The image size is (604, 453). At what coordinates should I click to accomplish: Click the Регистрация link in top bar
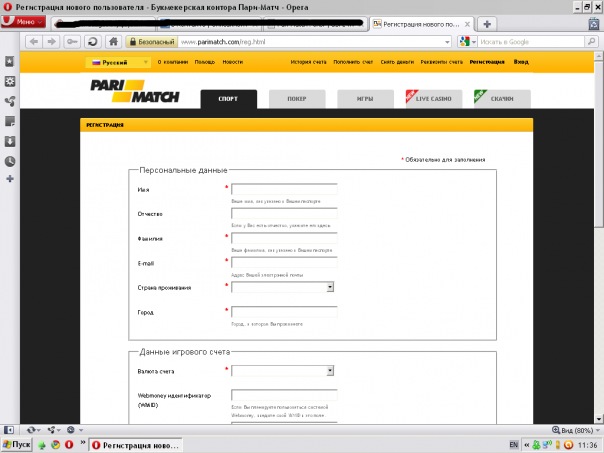coord(487,62)
